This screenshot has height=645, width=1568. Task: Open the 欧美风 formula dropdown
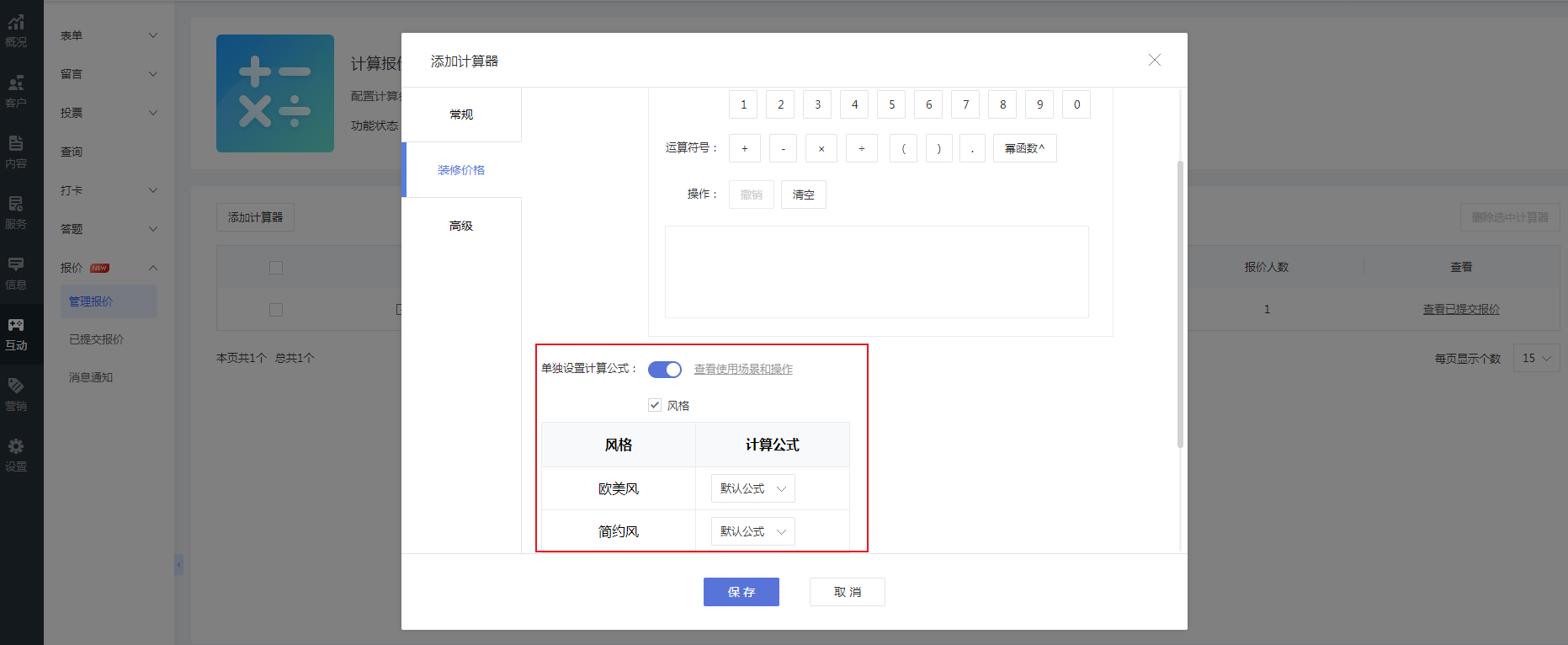pyautogui.click(x=753, y=488)
